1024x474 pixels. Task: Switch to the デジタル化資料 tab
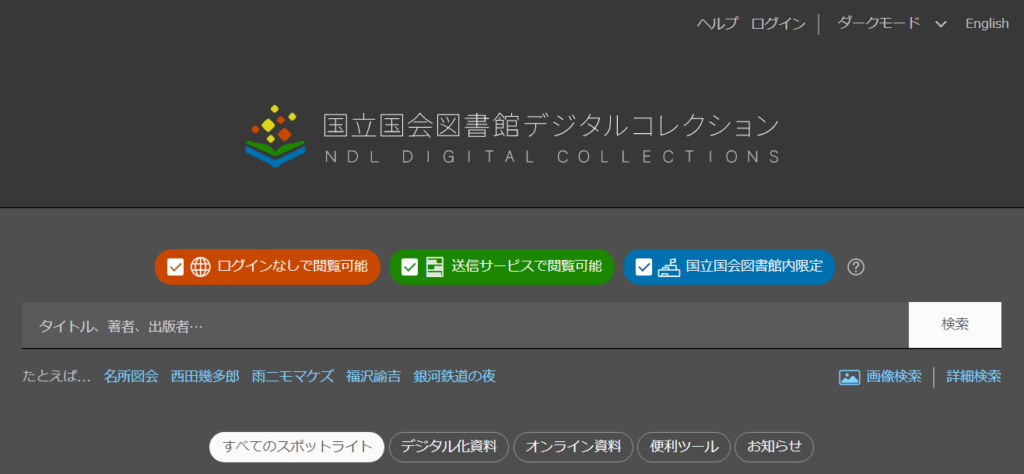[x=448, y=447]
